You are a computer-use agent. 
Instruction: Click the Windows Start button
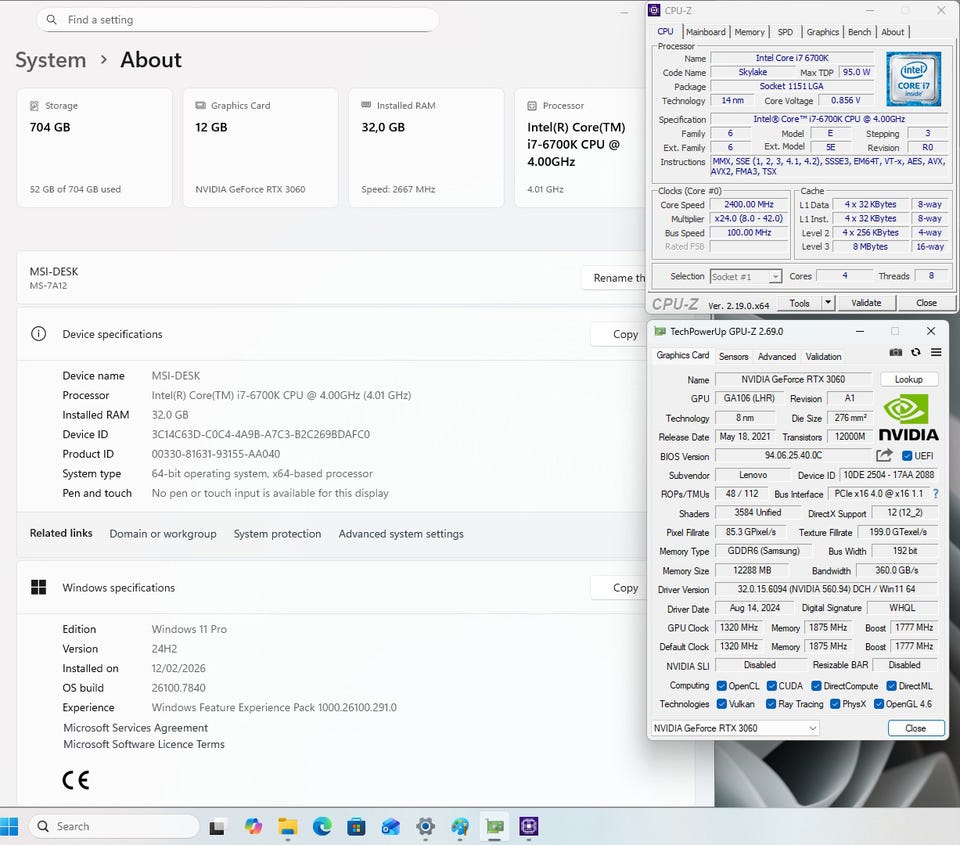pos(10,826)
